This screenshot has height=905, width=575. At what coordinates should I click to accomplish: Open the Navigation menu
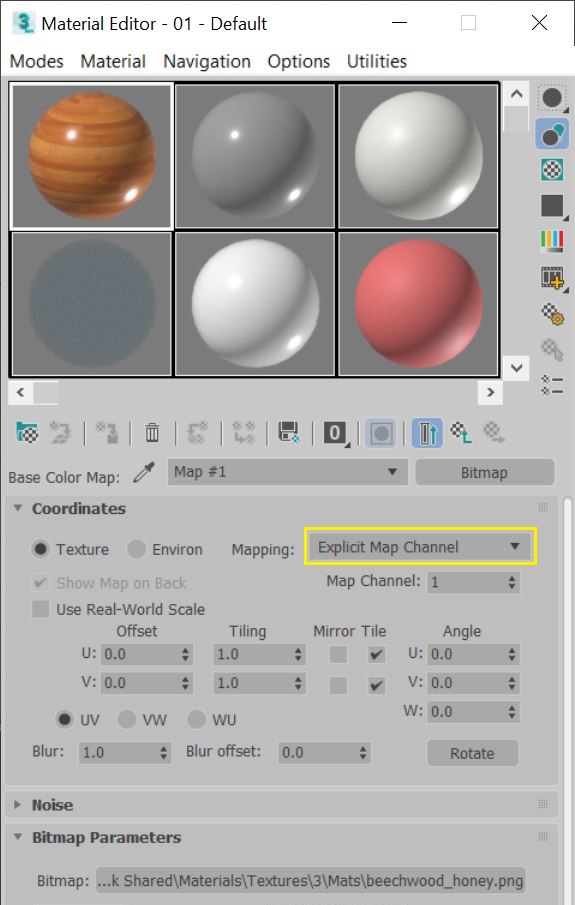point(207,61)
